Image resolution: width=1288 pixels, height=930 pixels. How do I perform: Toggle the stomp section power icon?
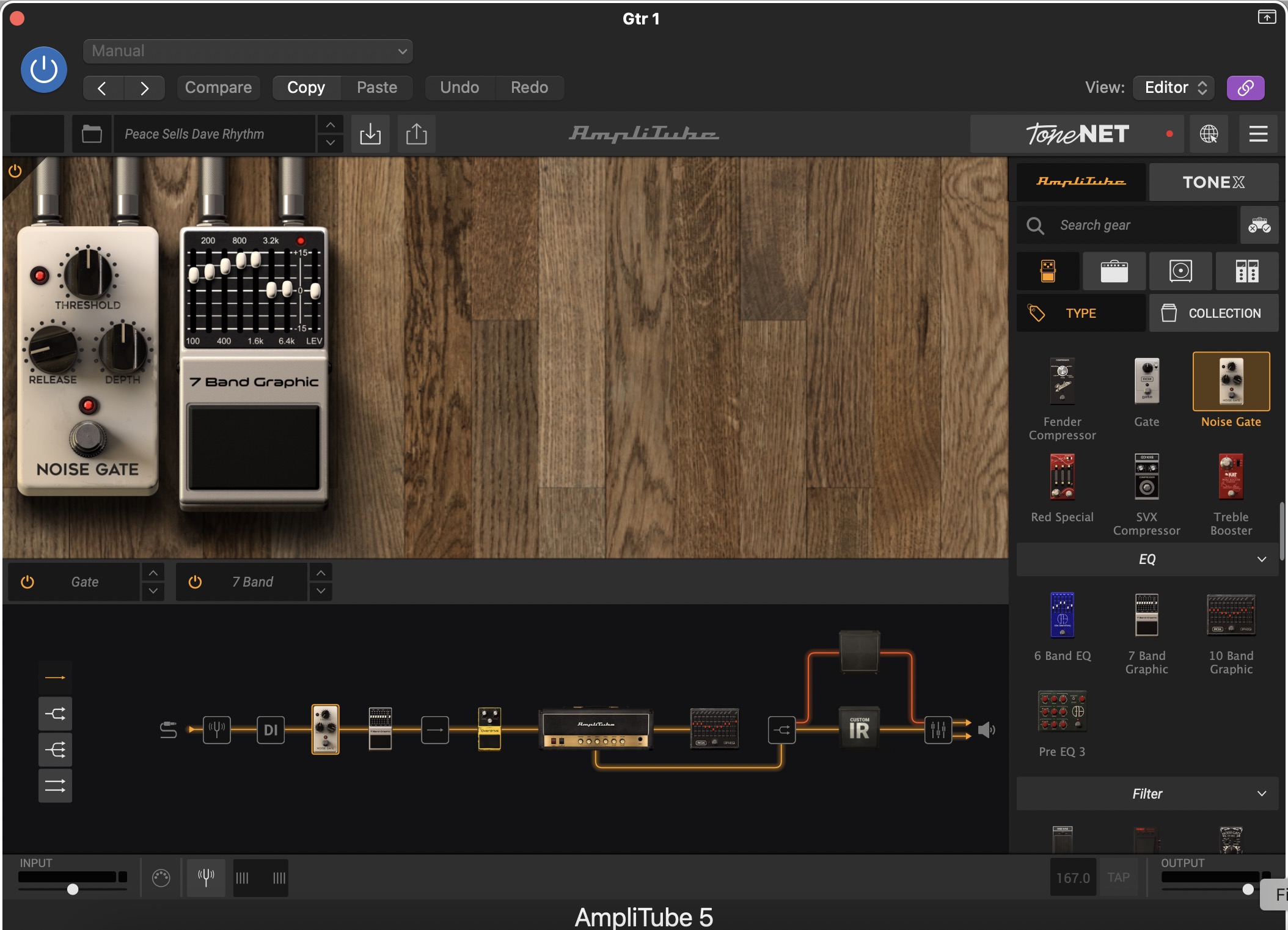click(15, 171)
